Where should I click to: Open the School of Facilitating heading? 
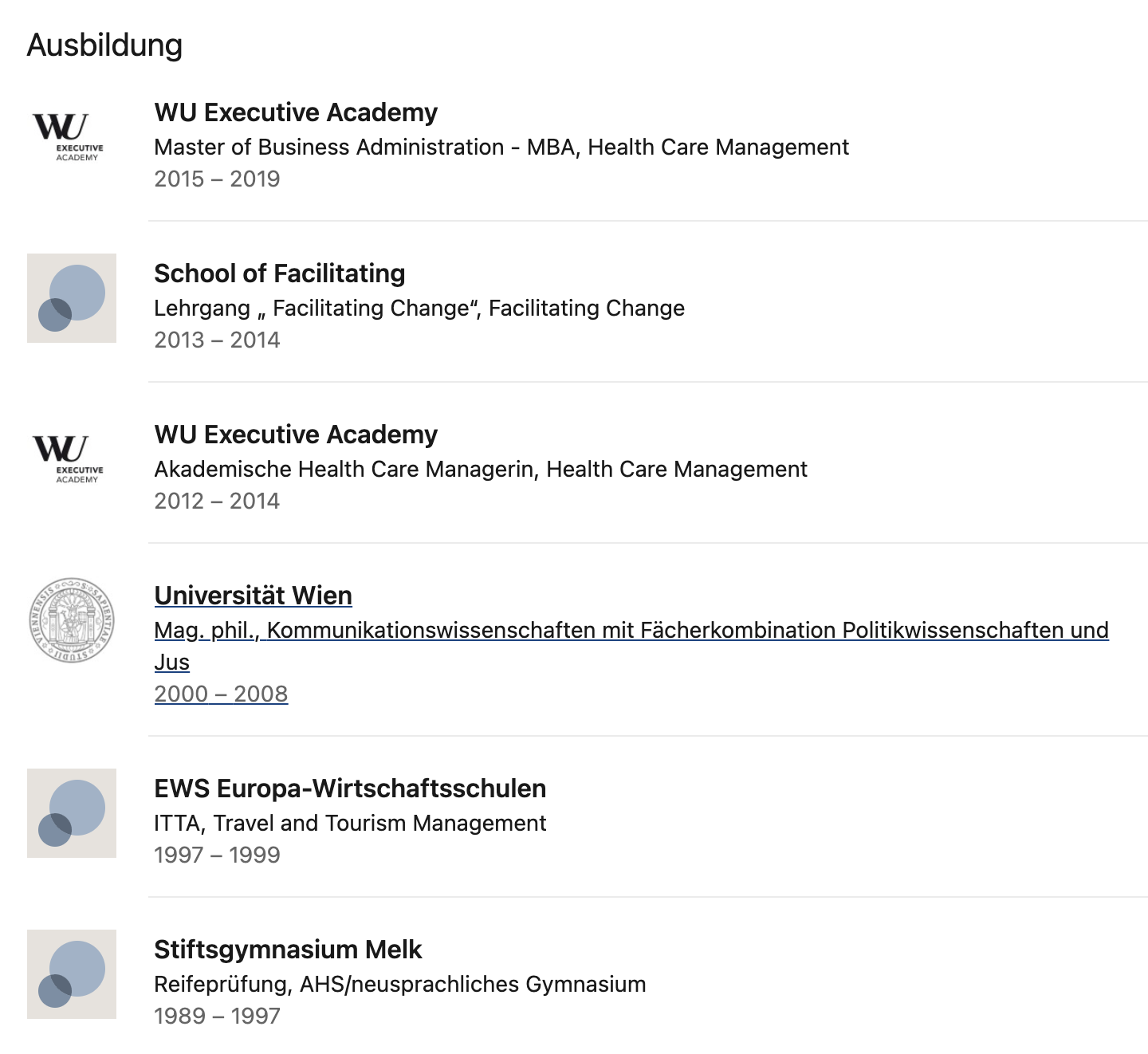(280, 273)
